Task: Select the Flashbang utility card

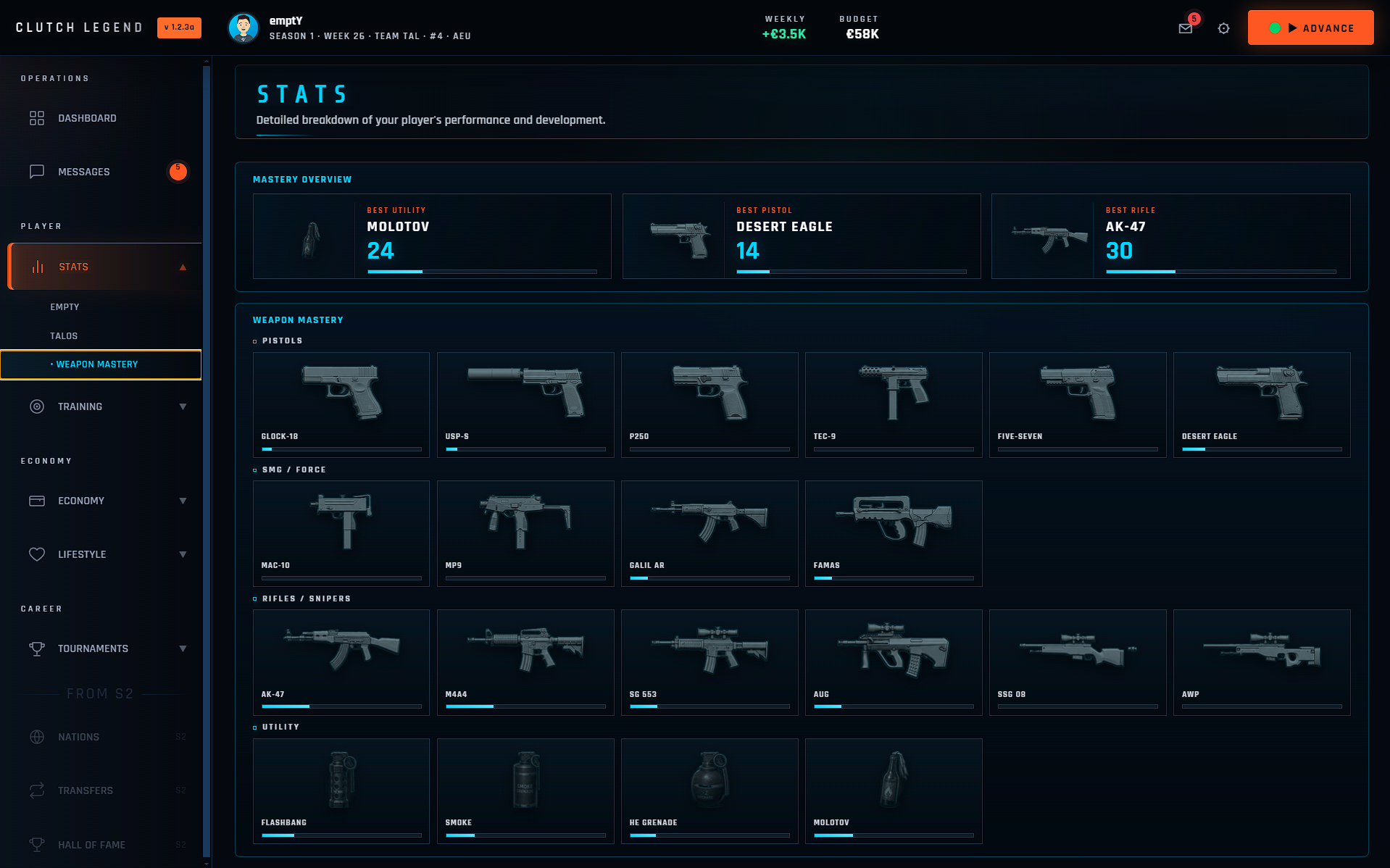Action: pyautogui.click(x=341, y=791)
